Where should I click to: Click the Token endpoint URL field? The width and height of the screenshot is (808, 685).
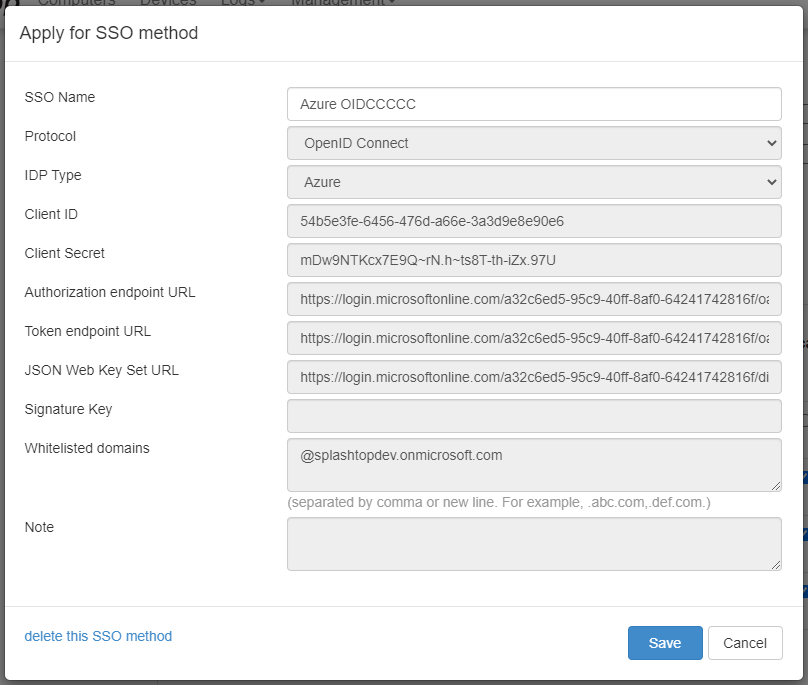[x=534, y=338]
